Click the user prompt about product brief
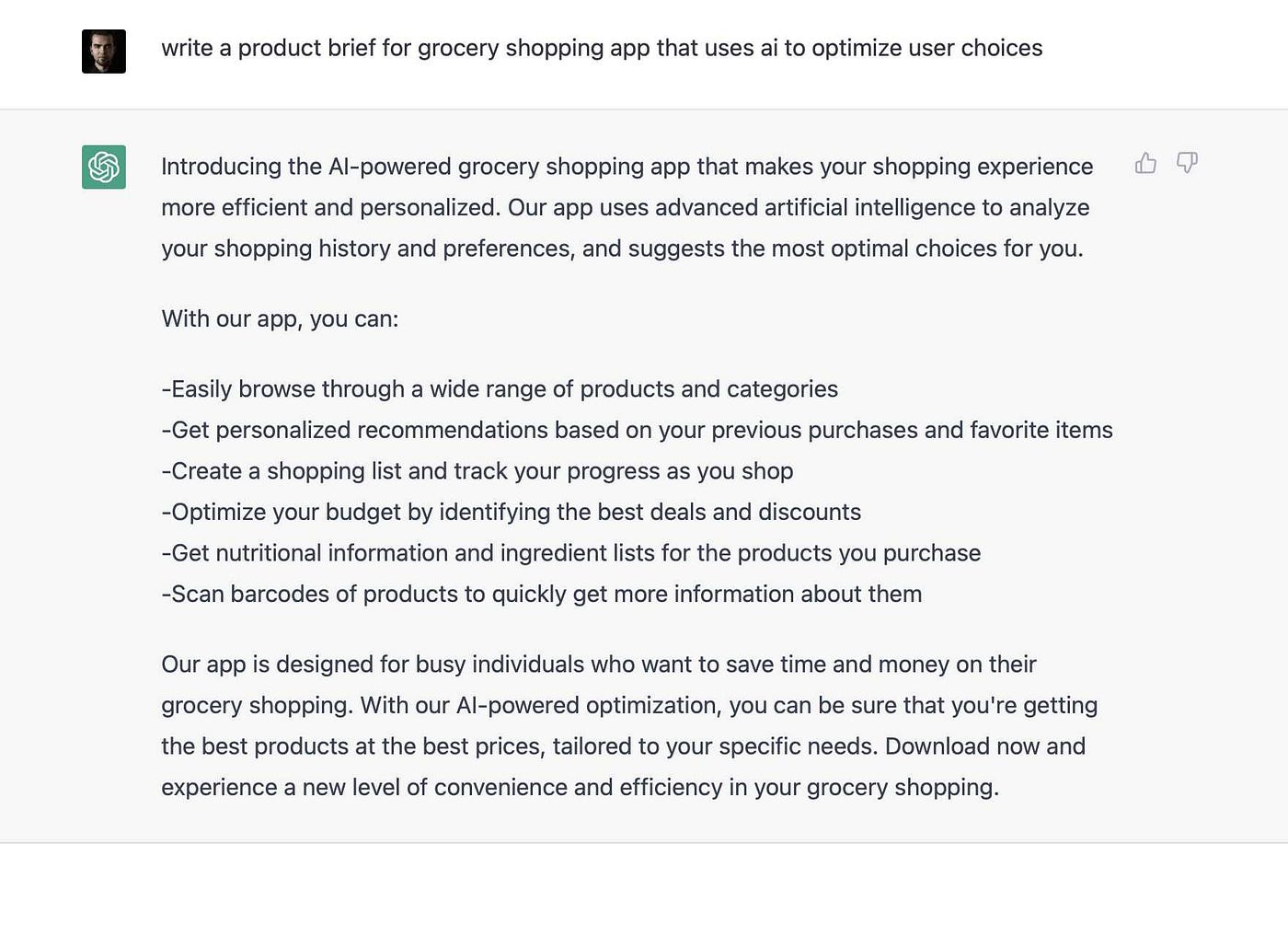Image resolution: width=1288 pixels, height=936 pixels. coord(602,48)
